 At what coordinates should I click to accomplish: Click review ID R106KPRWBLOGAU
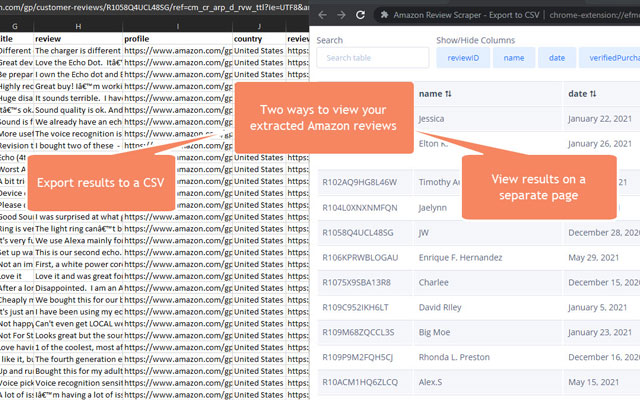pos(360,258)
